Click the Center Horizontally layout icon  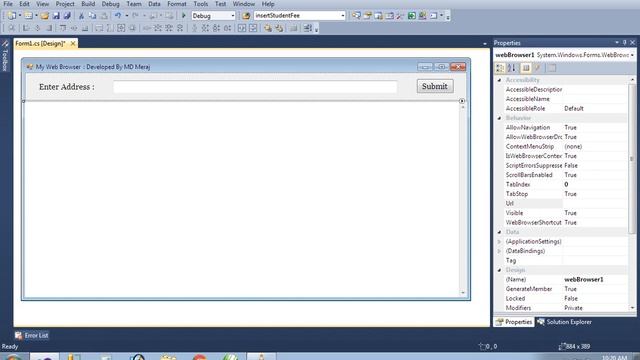coord(242,28)
